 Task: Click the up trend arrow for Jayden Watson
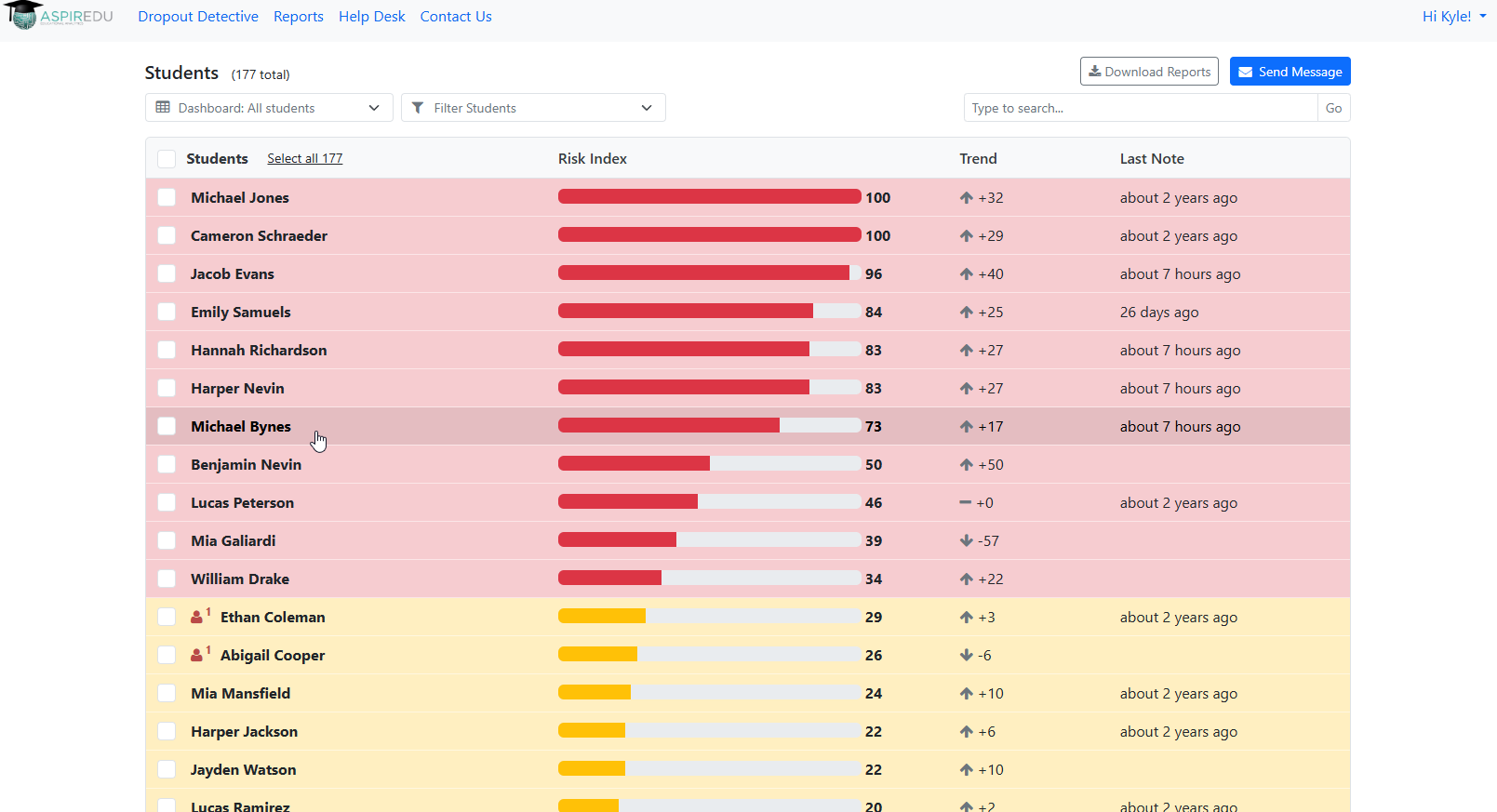click(x=967, y=769)
